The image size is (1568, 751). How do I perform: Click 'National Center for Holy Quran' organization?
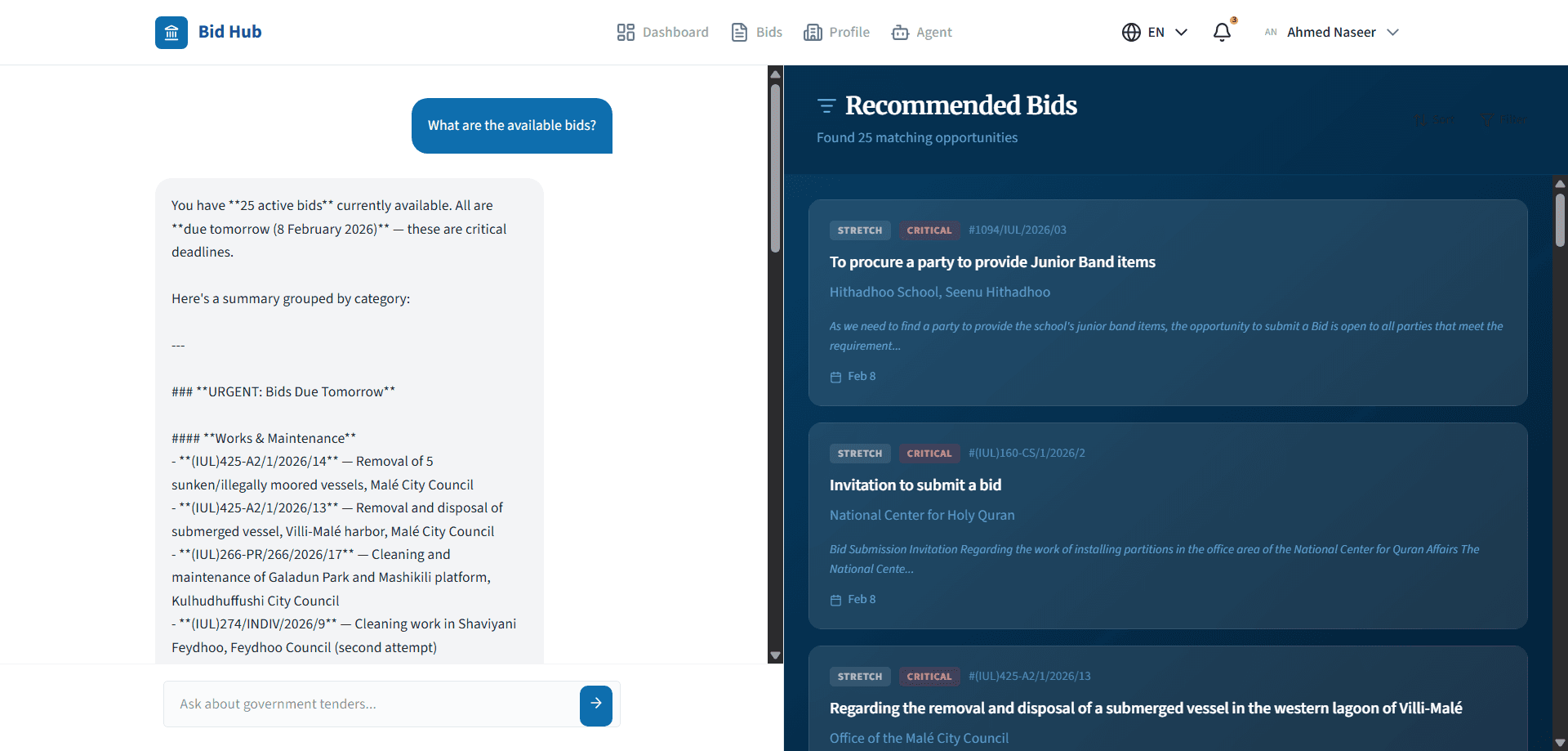(922, 516)
